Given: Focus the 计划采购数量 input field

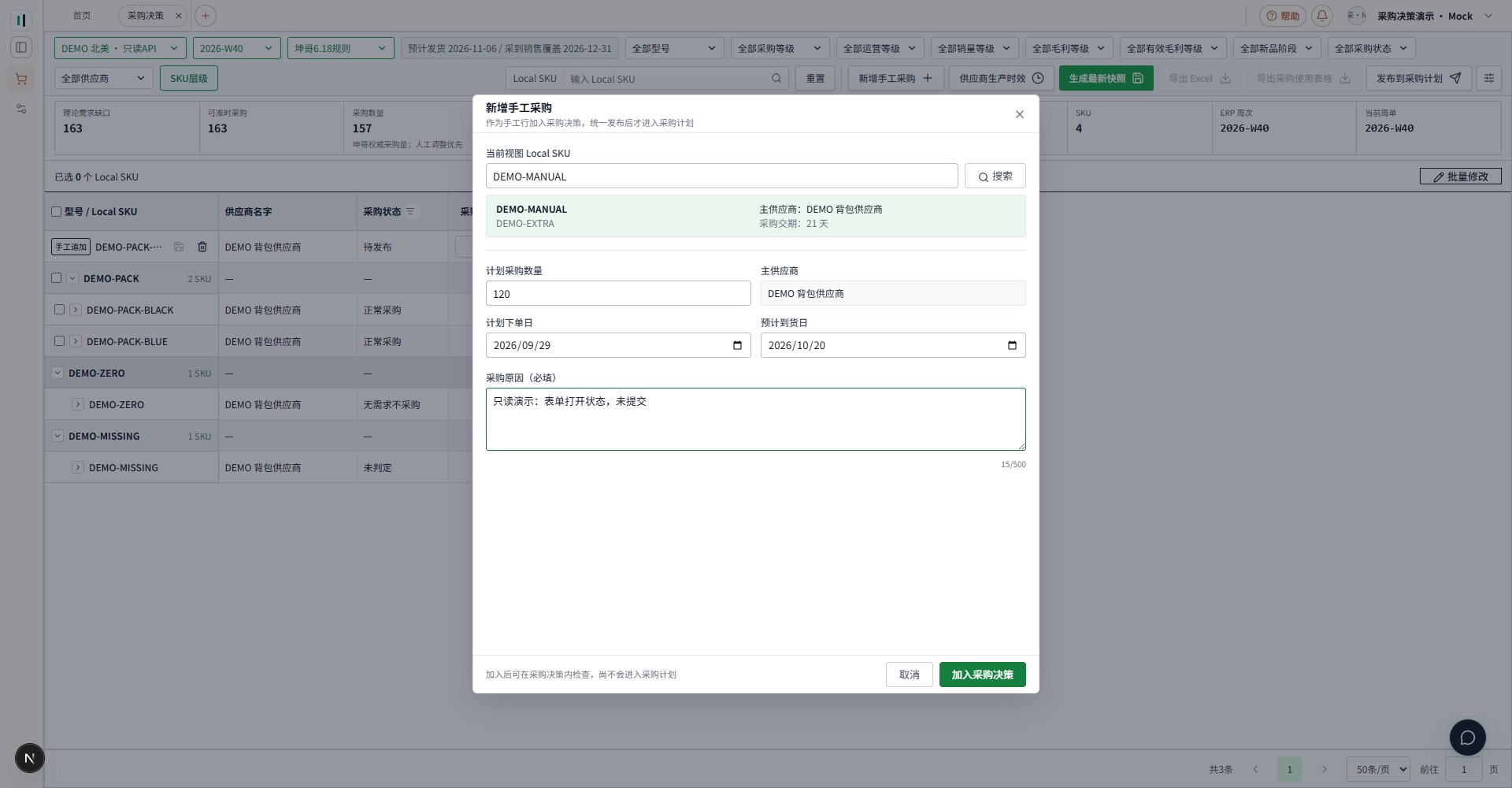Looking at the screenshot, I should 618,293.
